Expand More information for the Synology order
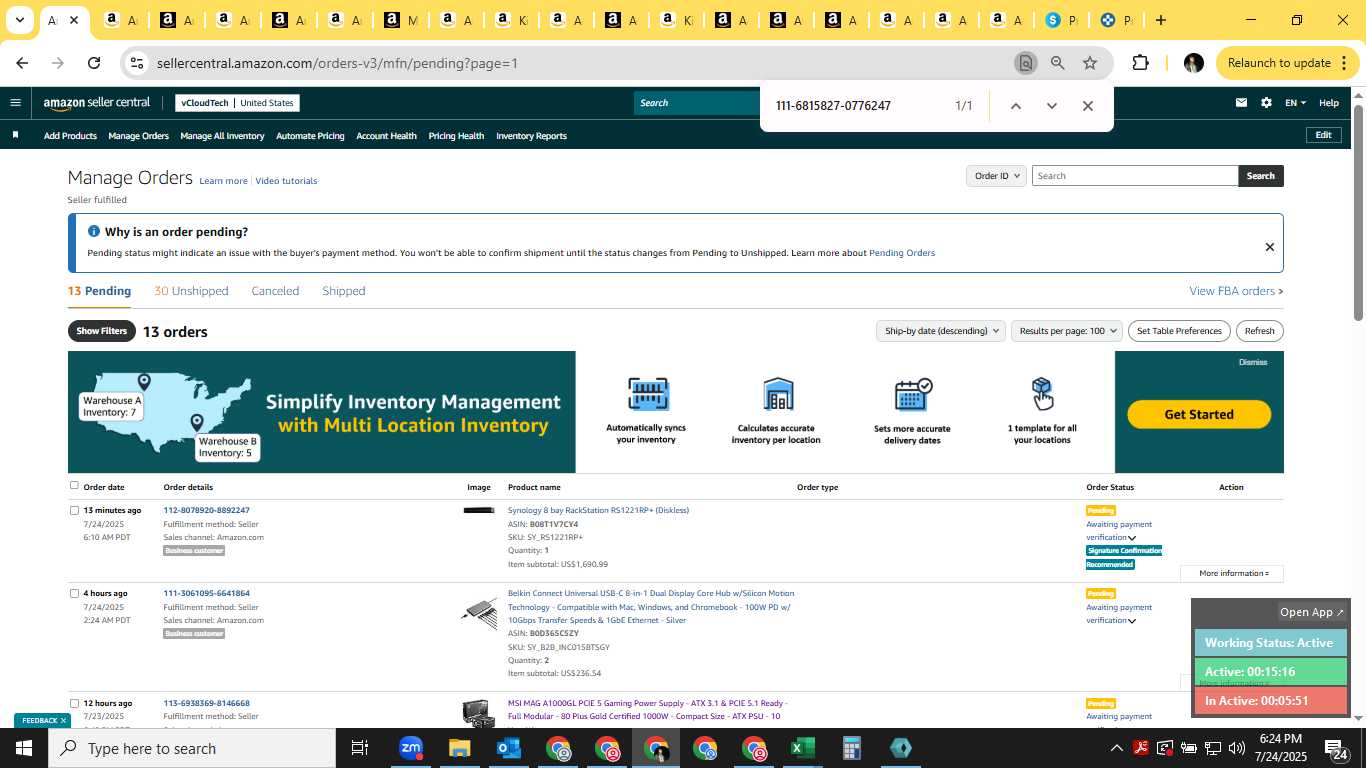The image size is (1366, 768). coord(1233,573)
